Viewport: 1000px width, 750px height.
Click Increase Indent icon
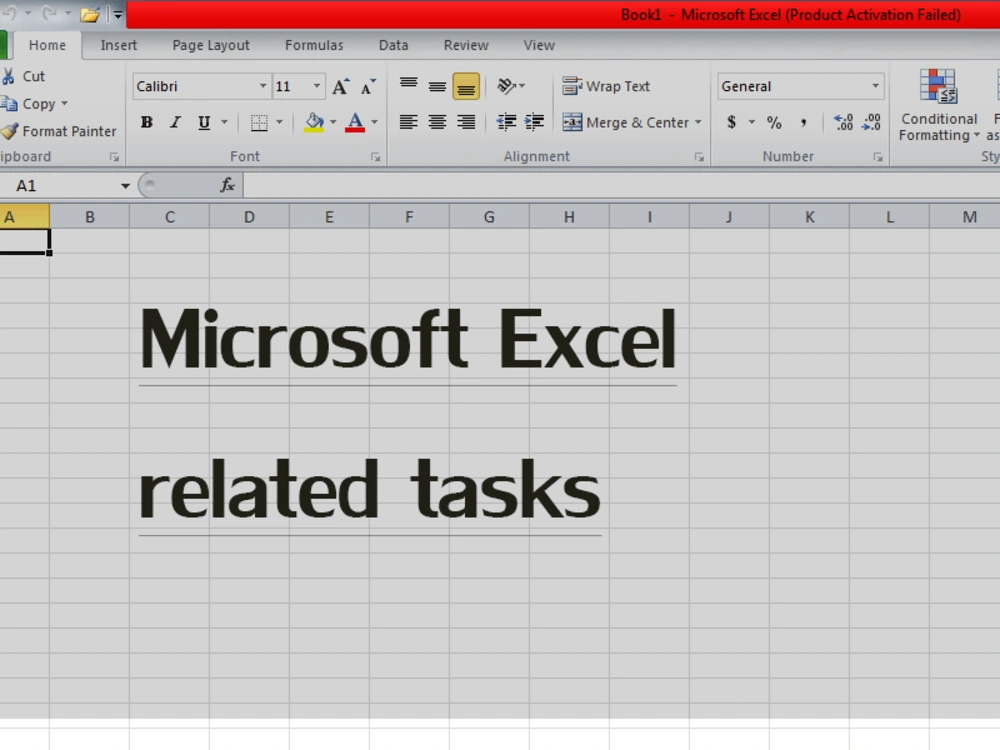pos(534,122)
